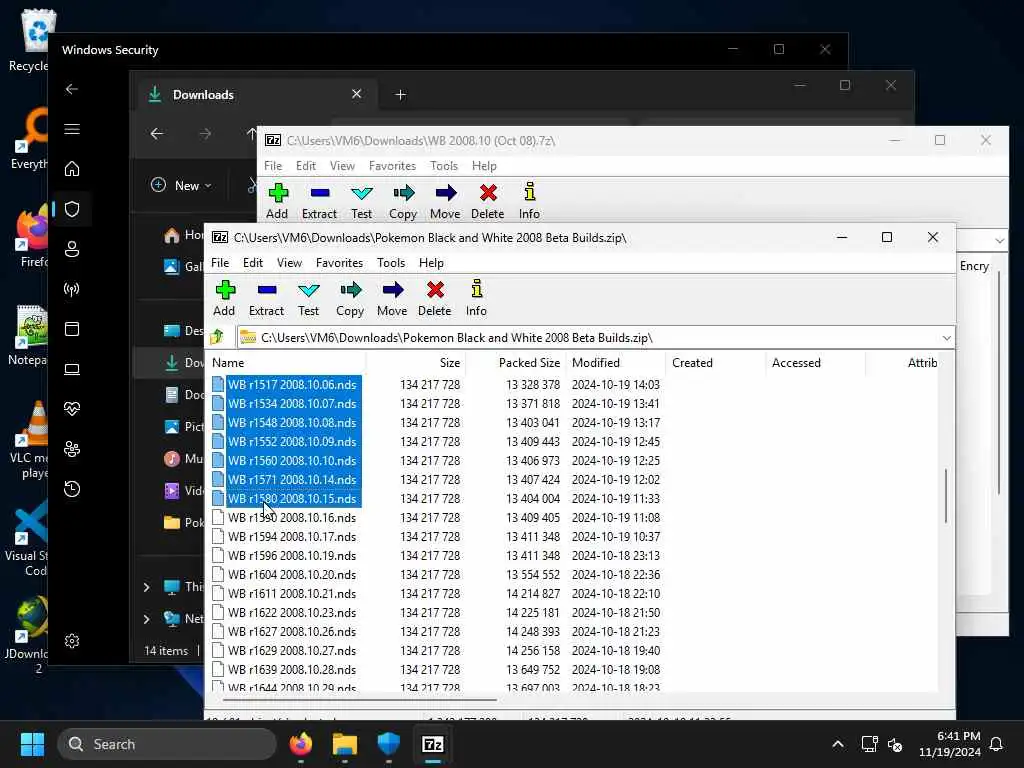Viewport: 1024px width, 768px height.
Task: Go back in Downloads Explorer
Action: click(x=157, y=134)
